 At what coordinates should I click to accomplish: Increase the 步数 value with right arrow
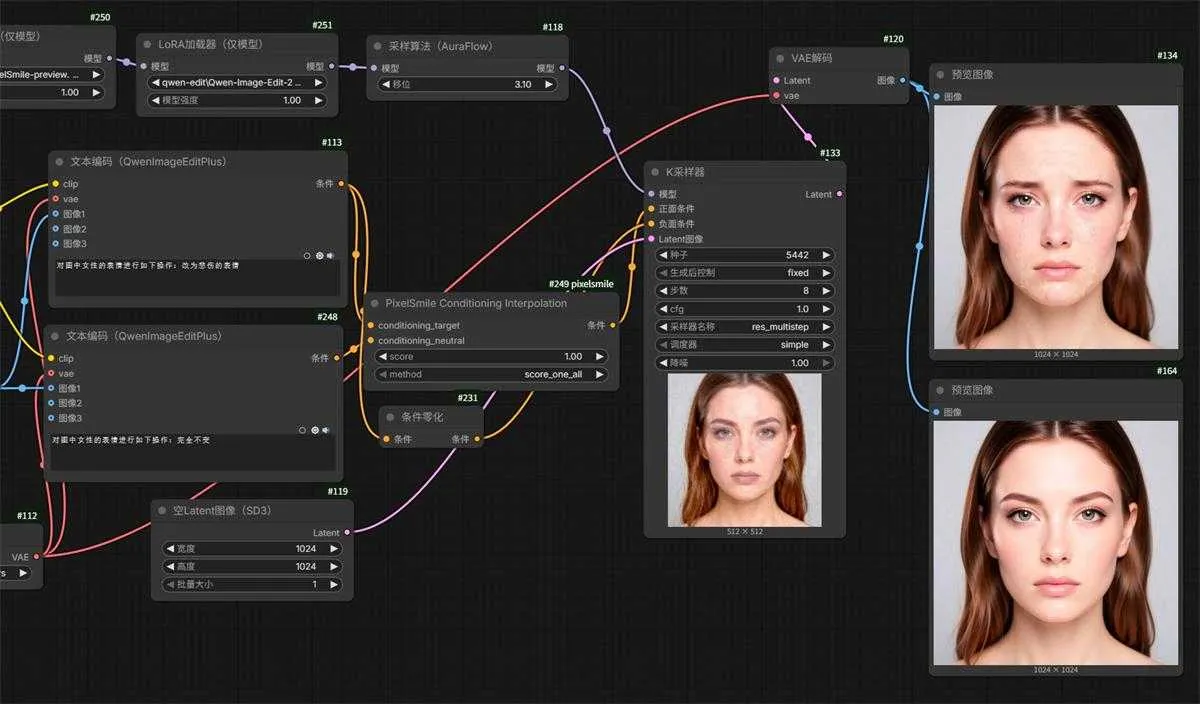click(x=826, y=290)
